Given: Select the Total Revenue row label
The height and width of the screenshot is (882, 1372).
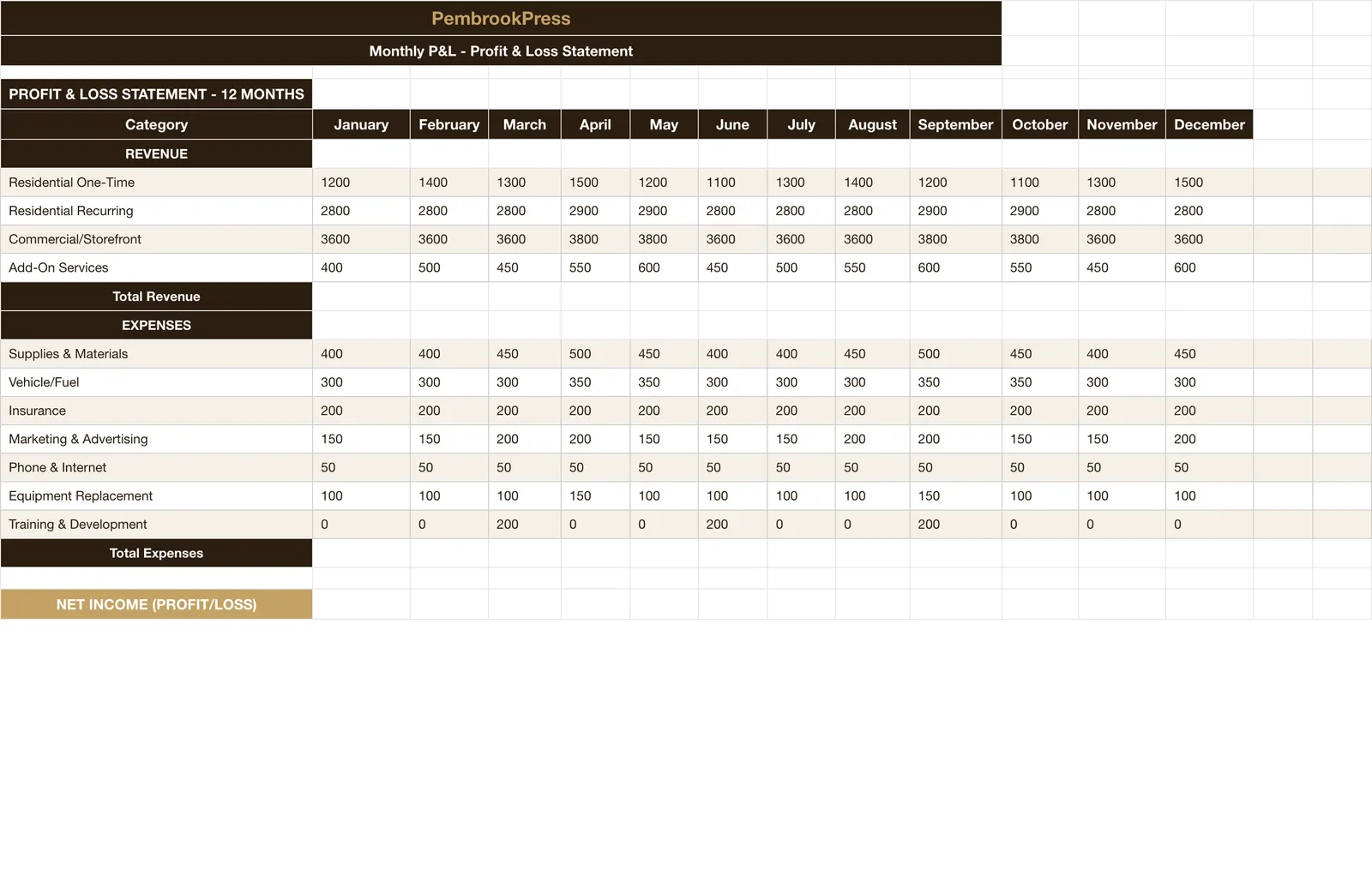Looking at the screenshot, I should pos(156,297).
